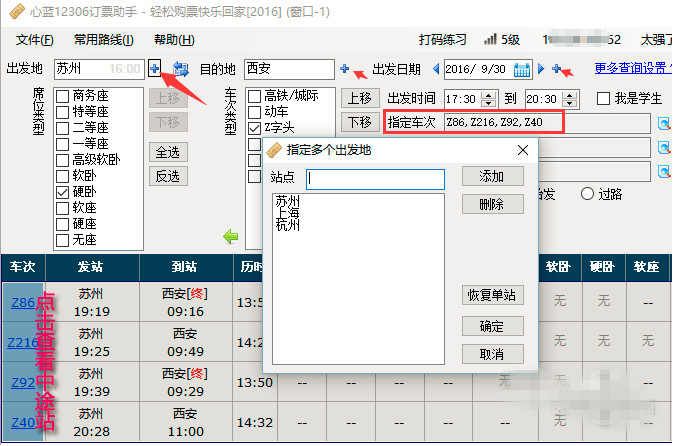Select 杭州 in the station list

point(288,225)
